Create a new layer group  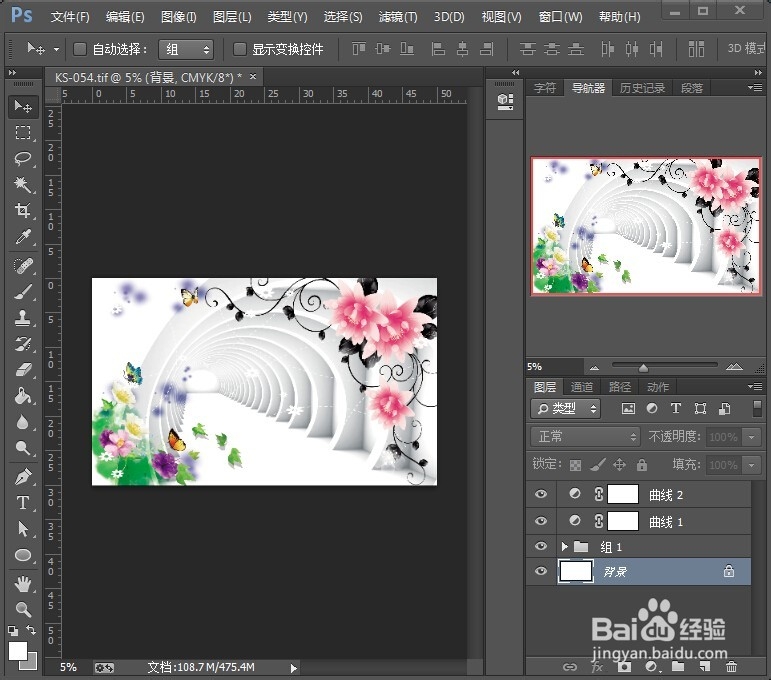tap(678, 667)
